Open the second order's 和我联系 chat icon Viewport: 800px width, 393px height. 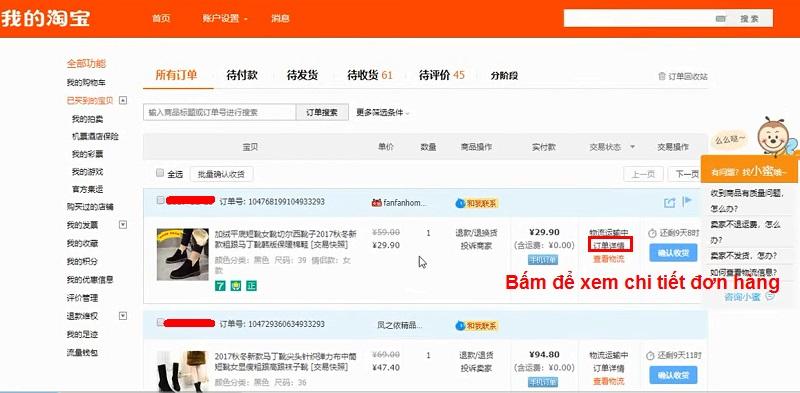click(460, 326)
